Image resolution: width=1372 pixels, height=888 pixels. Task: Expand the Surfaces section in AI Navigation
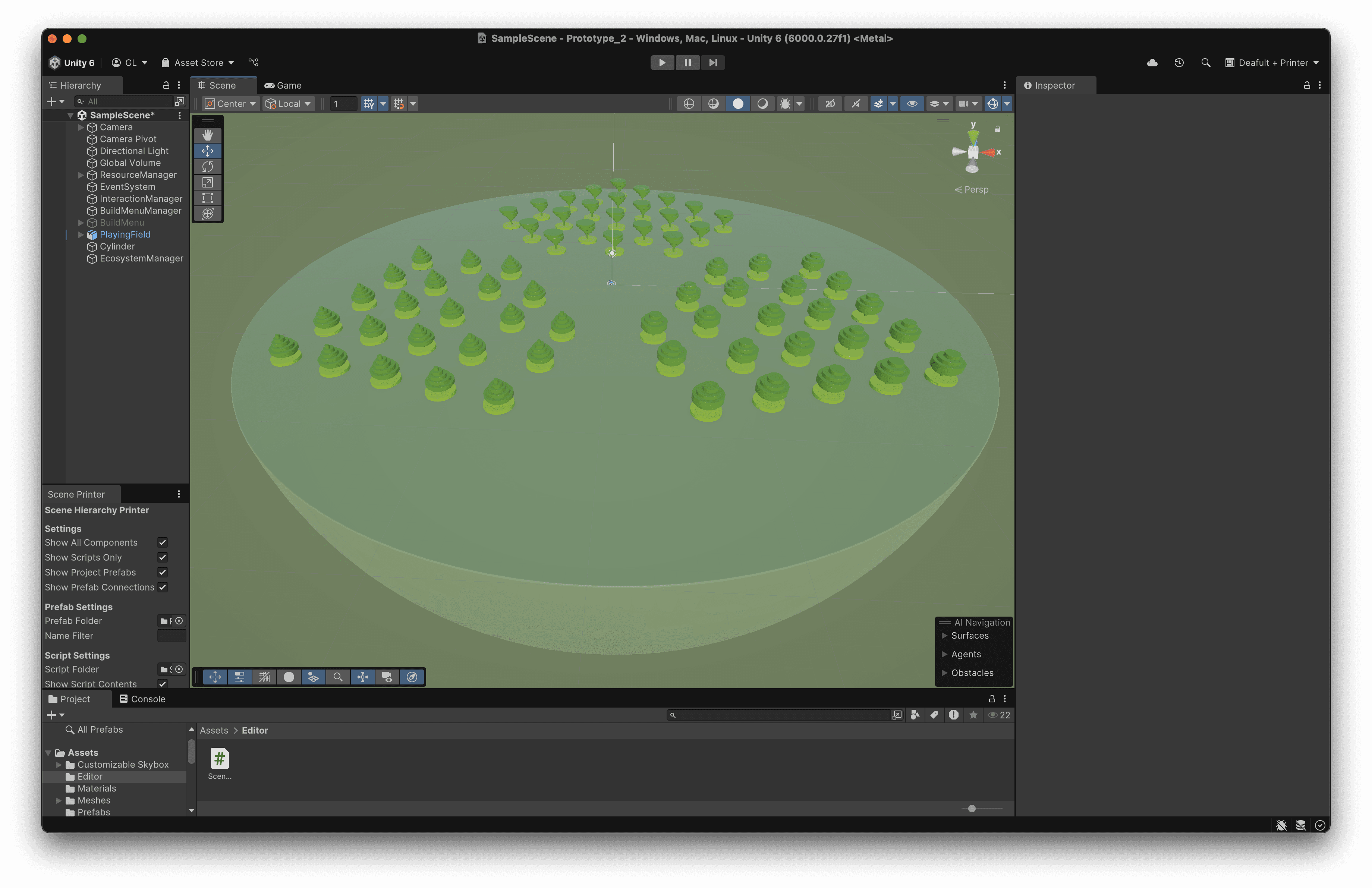[944, 636]
